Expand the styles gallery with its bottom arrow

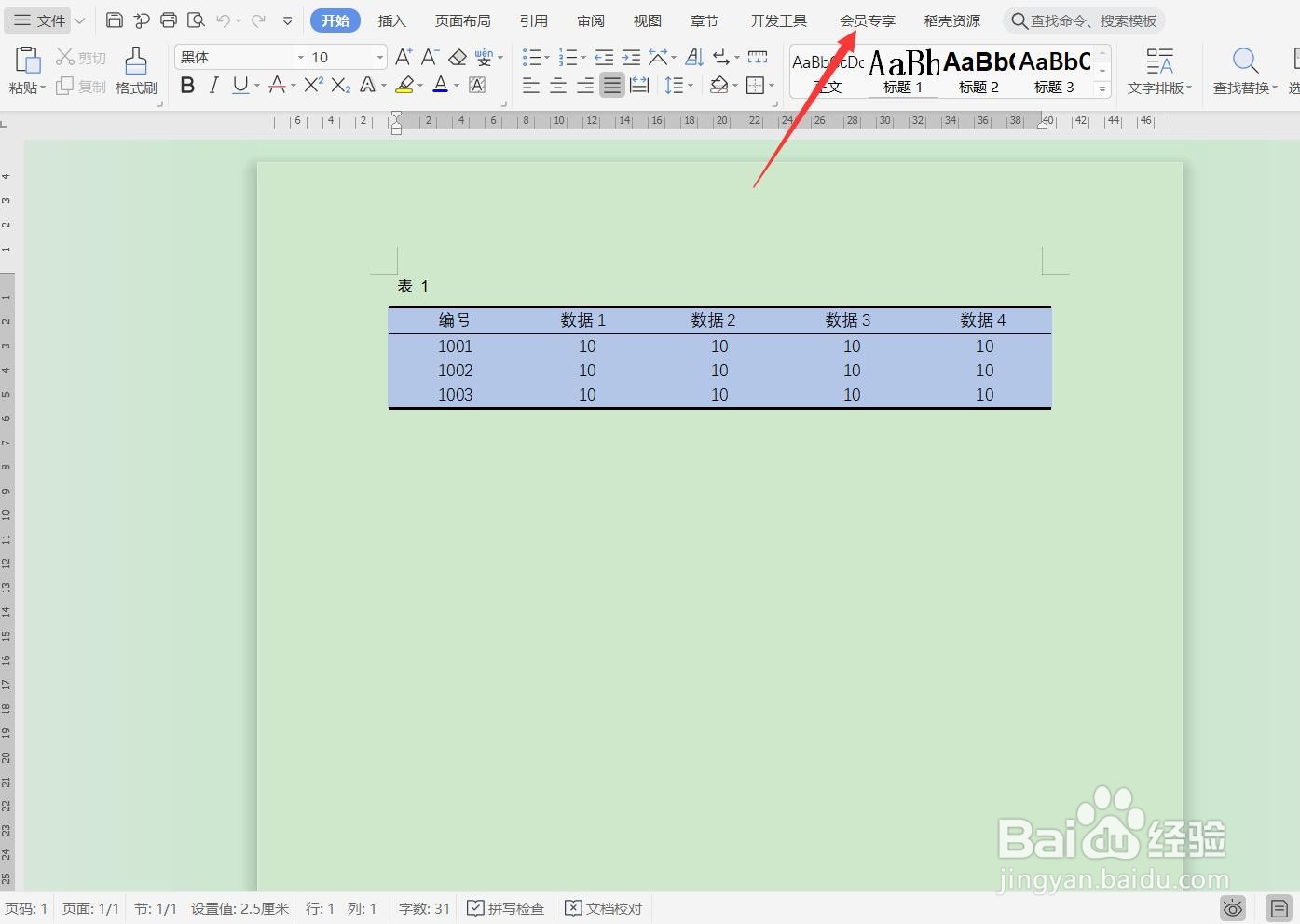[x=1102, y=89]
